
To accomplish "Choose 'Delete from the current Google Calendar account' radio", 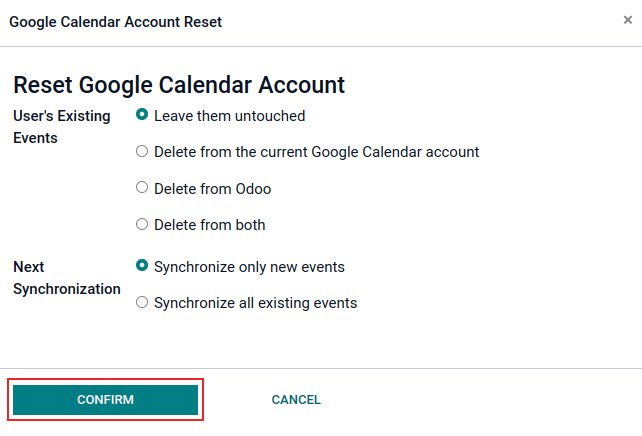I will [x=142, y=152].
